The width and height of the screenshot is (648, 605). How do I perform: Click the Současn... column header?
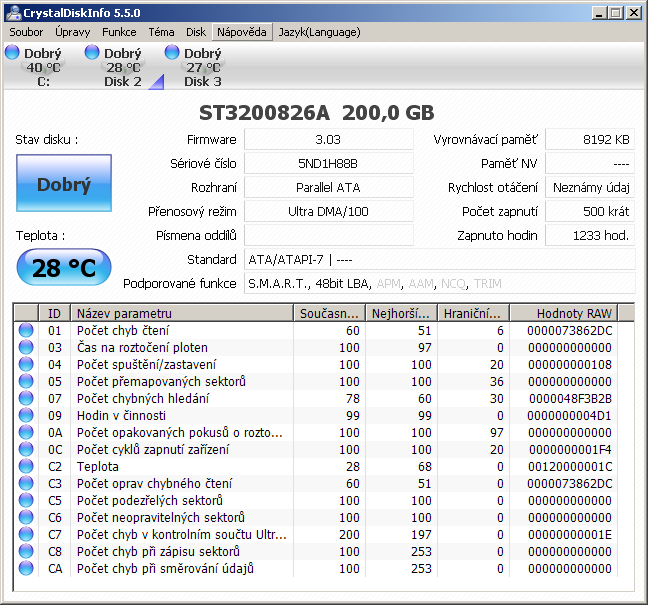pyautogui.click(x=329, y=313)
